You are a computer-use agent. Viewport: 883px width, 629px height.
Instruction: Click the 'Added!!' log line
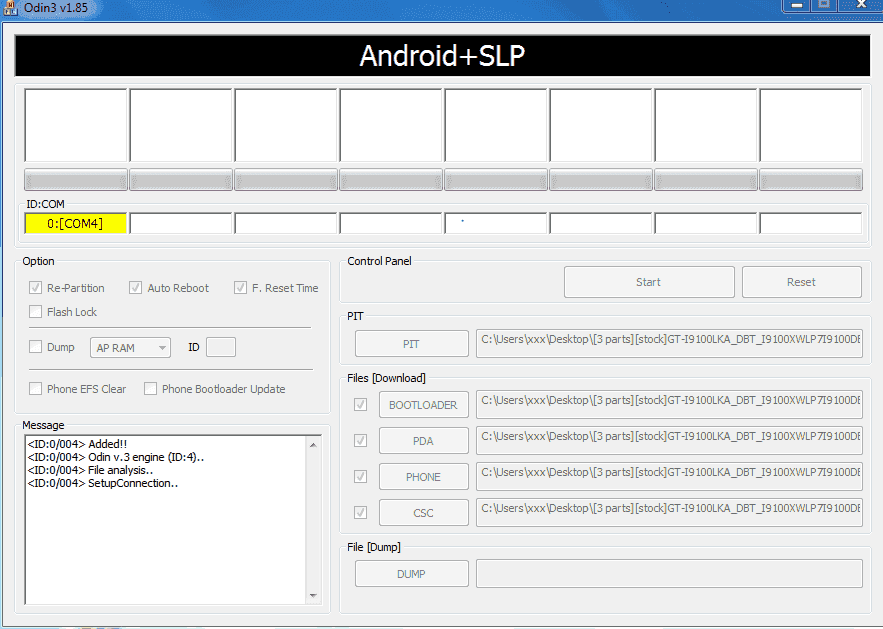pos(77,444)
